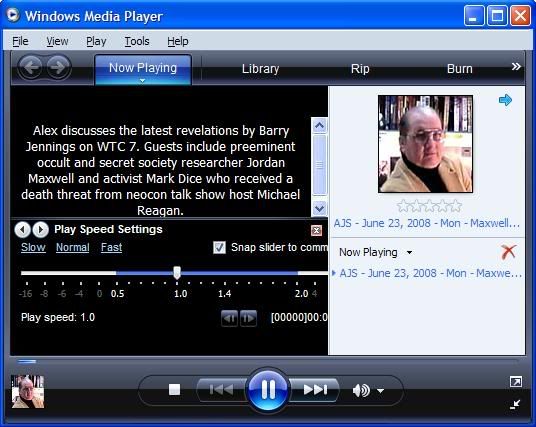Set play speed to Normal
The image size is (536, 427).
(72, 247)
